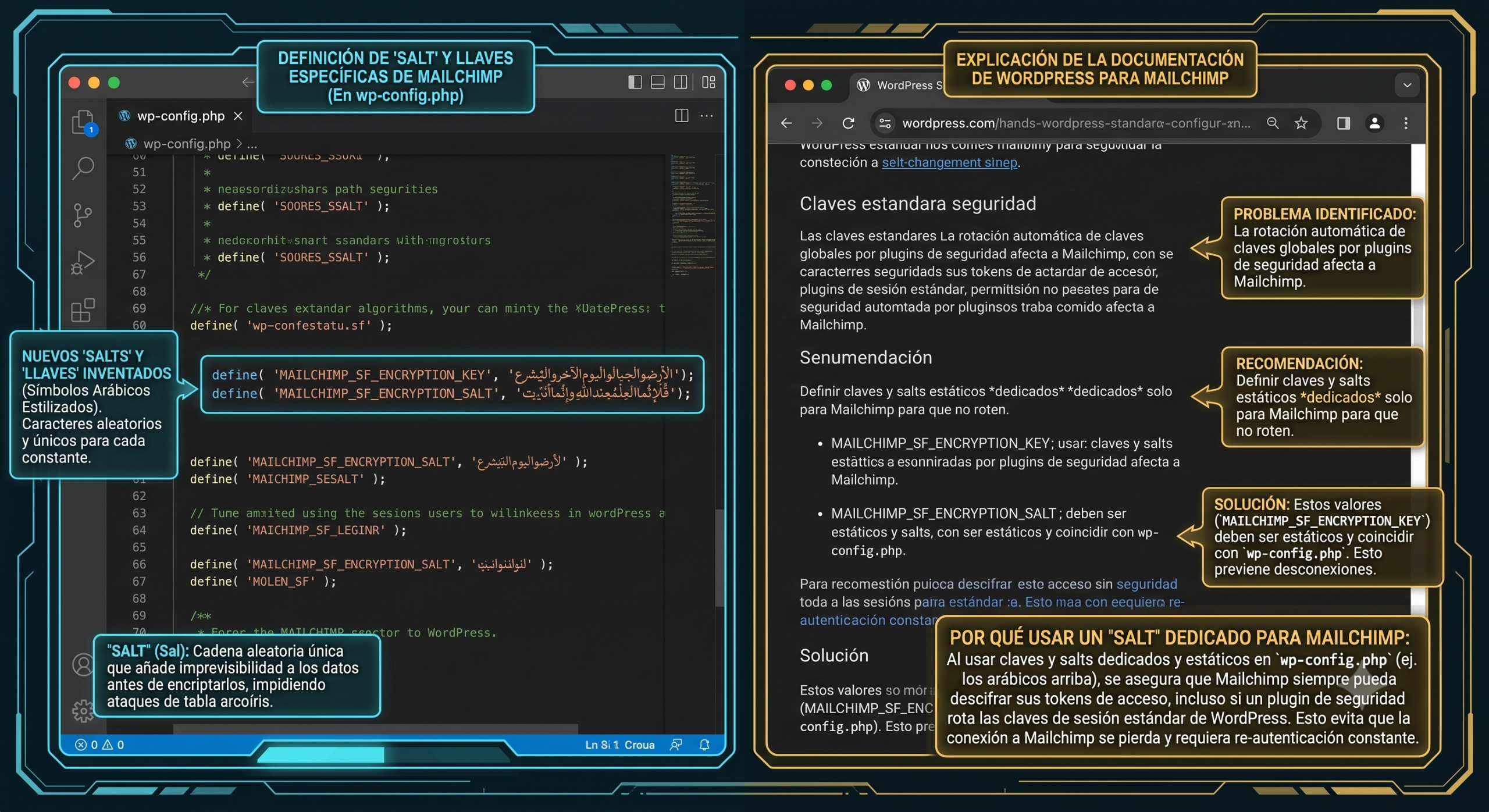Click wp-config.php breadcrumb in editor

187,143
